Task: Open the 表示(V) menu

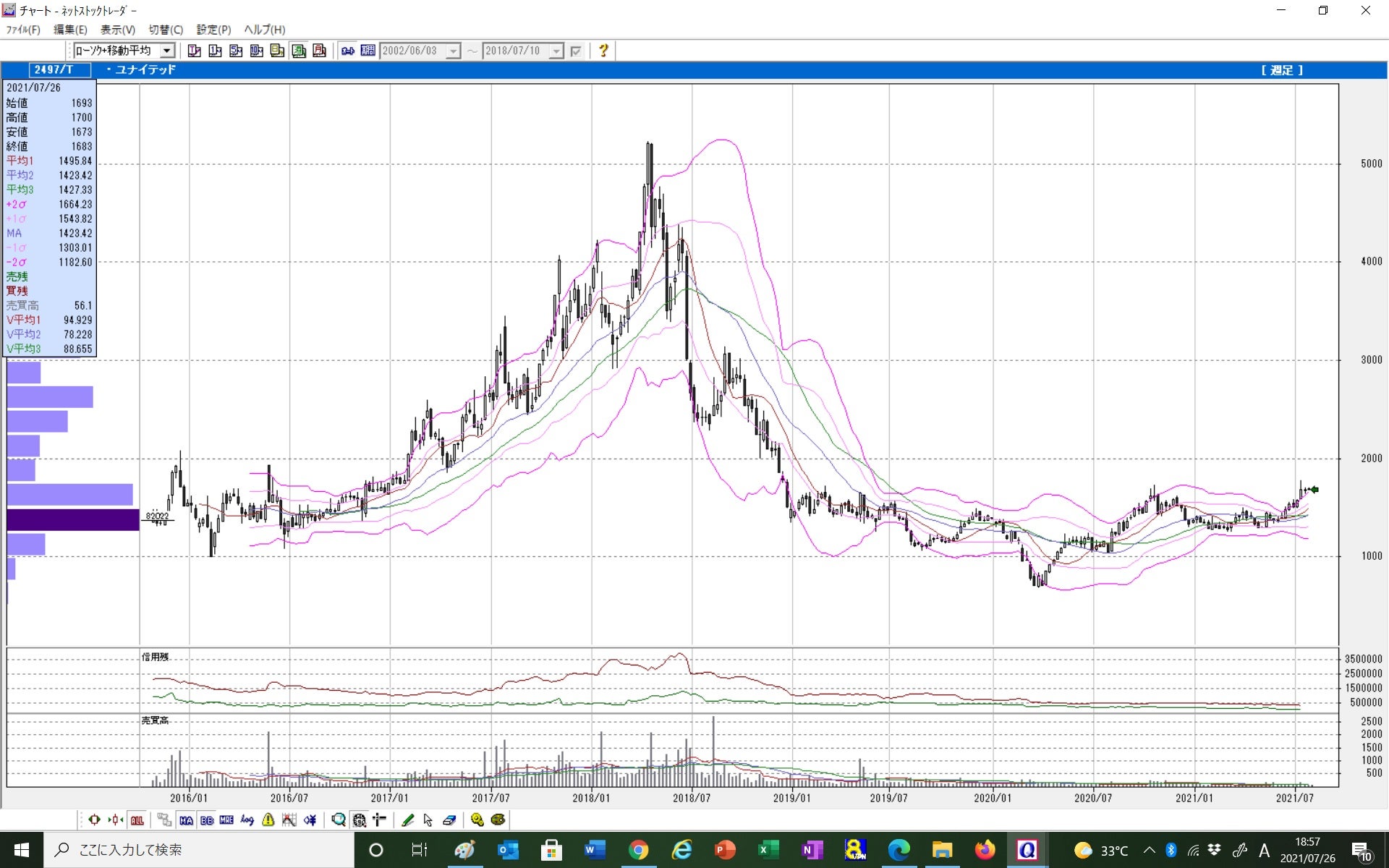Action: pyautogui.click(x=117, y=30)
